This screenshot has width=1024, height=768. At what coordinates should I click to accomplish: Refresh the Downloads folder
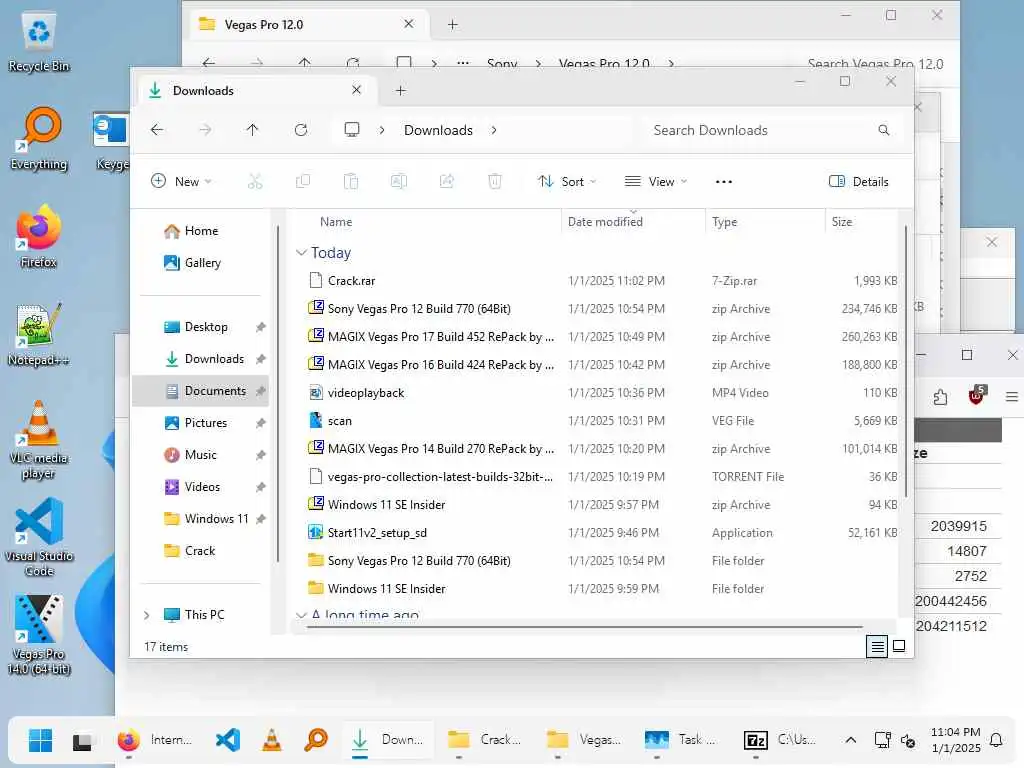[301, 130]
